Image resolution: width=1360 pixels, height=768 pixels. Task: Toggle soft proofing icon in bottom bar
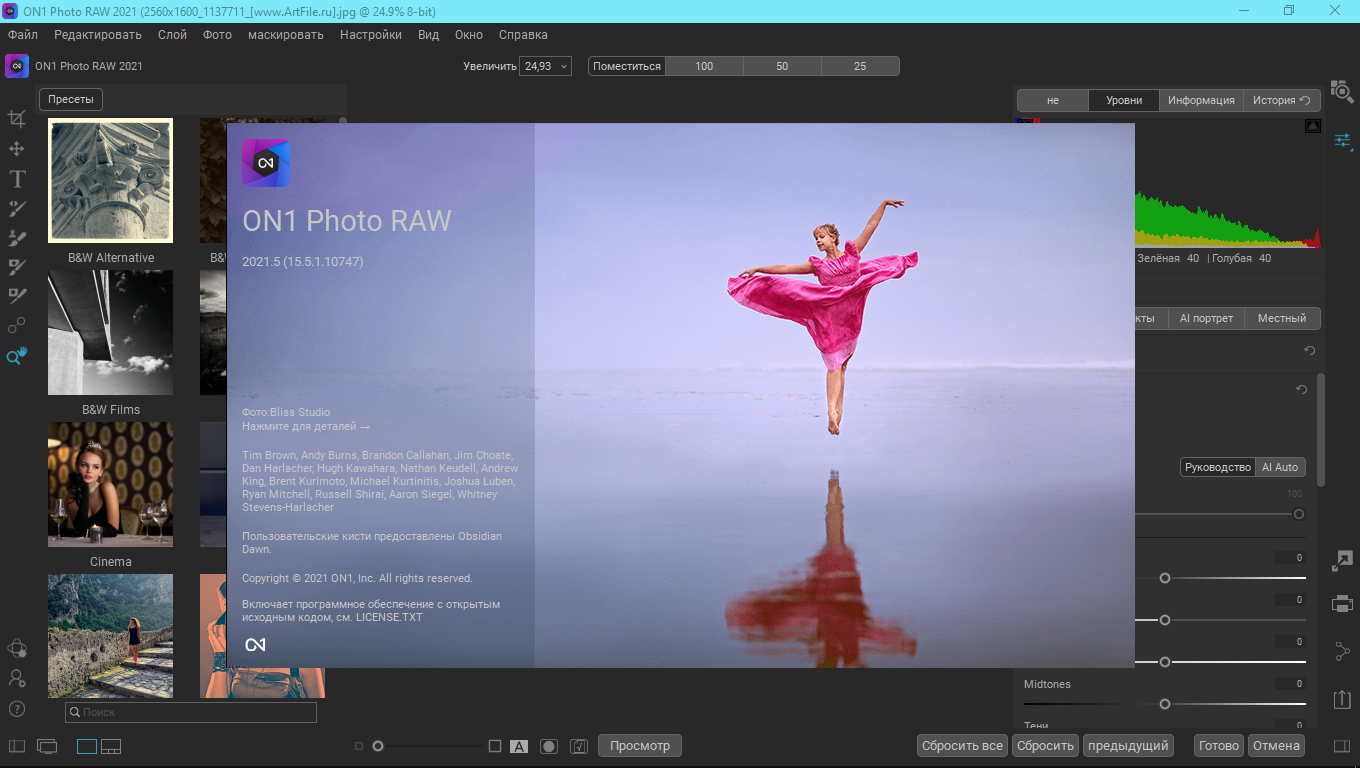[x=578, y=746]
